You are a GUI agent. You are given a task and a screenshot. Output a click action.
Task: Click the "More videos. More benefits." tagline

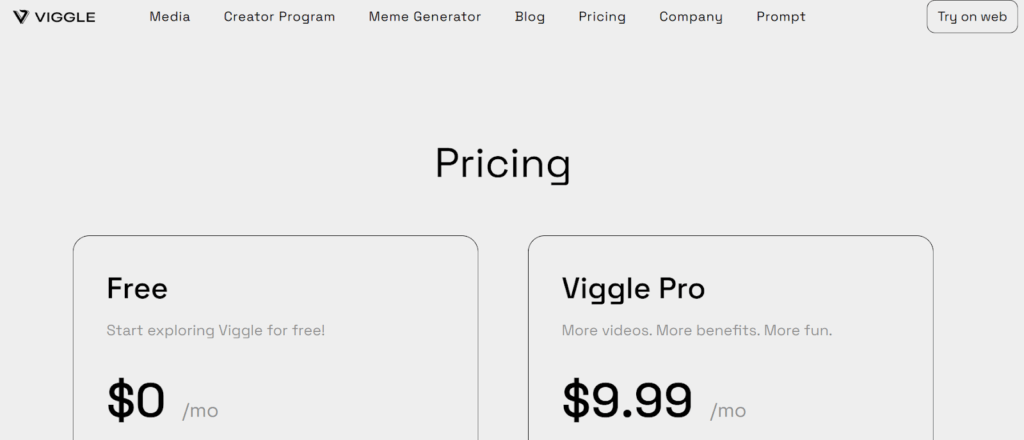(696, 330)
